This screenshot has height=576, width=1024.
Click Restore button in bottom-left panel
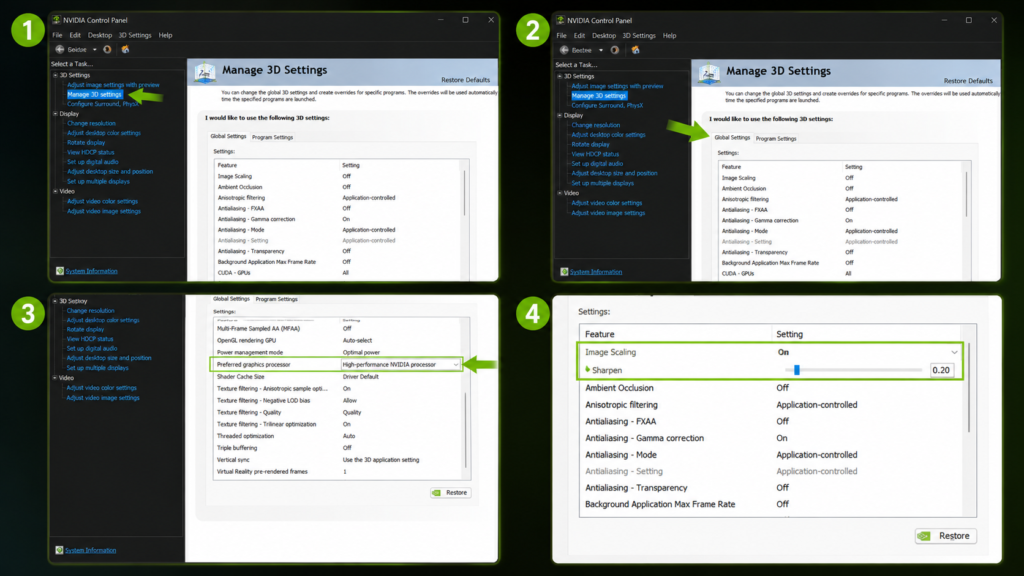pos(451,492)
